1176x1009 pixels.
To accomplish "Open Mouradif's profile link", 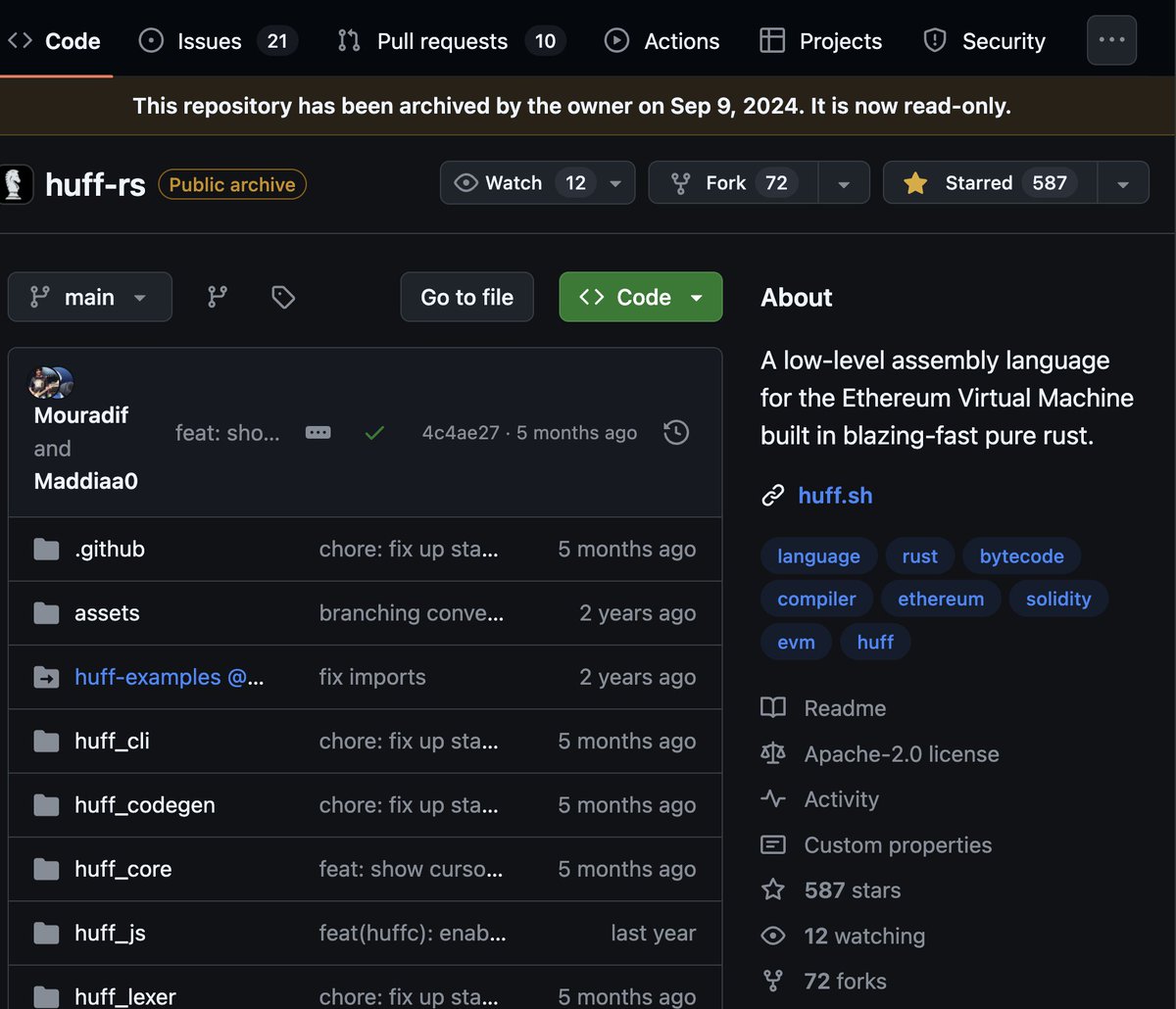I will pos(81,415).
